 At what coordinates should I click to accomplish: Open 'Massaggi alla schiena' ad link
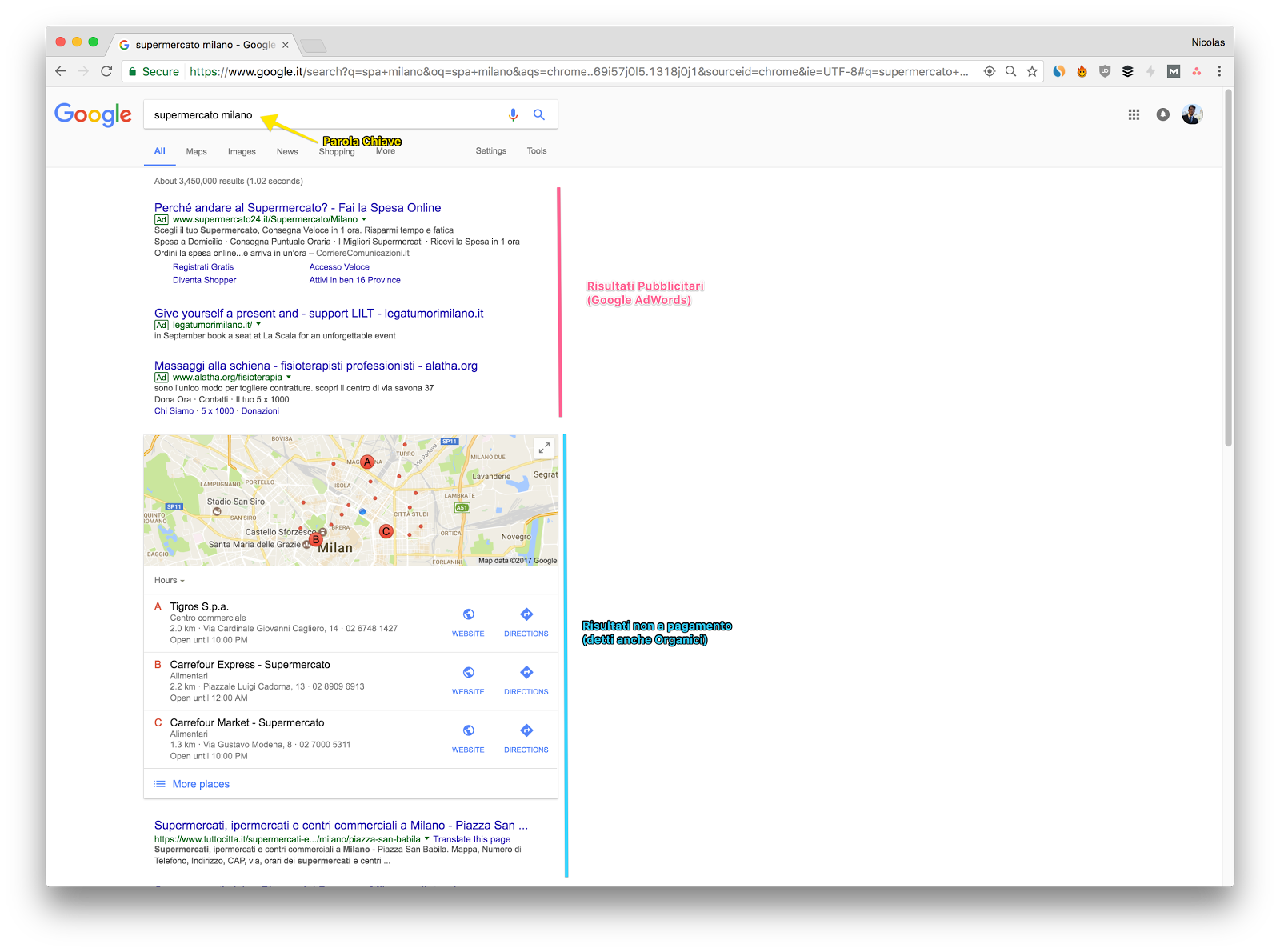tap(316, 366)
